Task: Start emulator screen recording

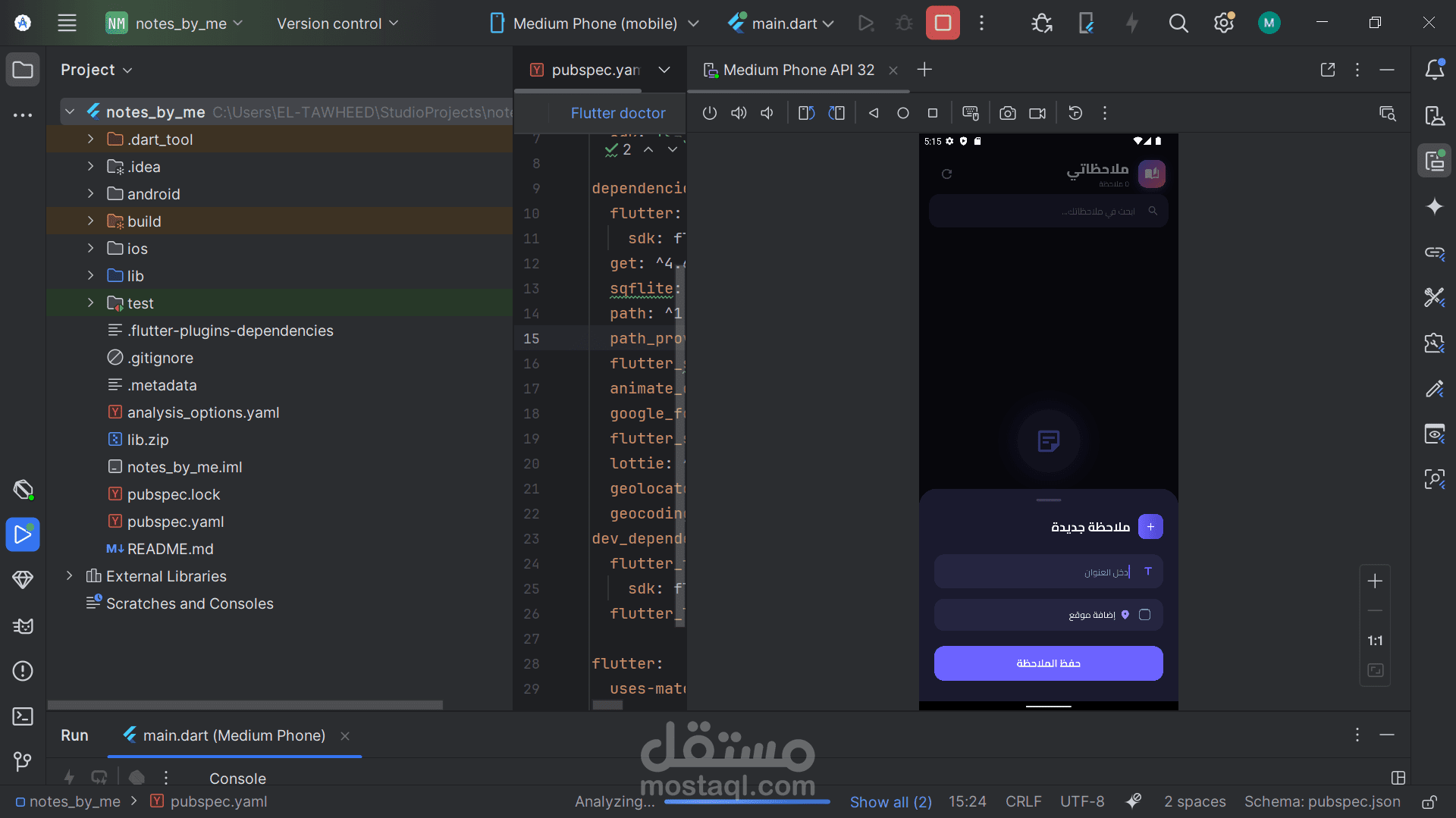Action: pos(1037,112)
